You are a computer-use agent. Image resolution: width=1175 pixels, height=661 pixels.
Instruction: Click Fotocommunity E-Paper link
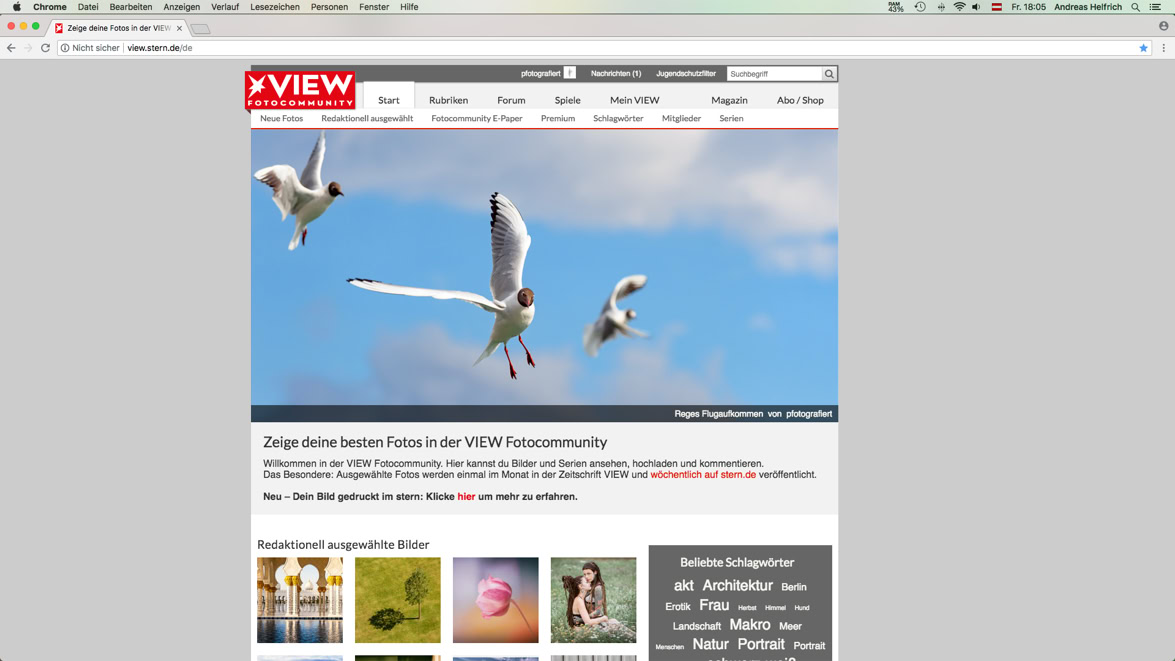(x=477, y=118)
